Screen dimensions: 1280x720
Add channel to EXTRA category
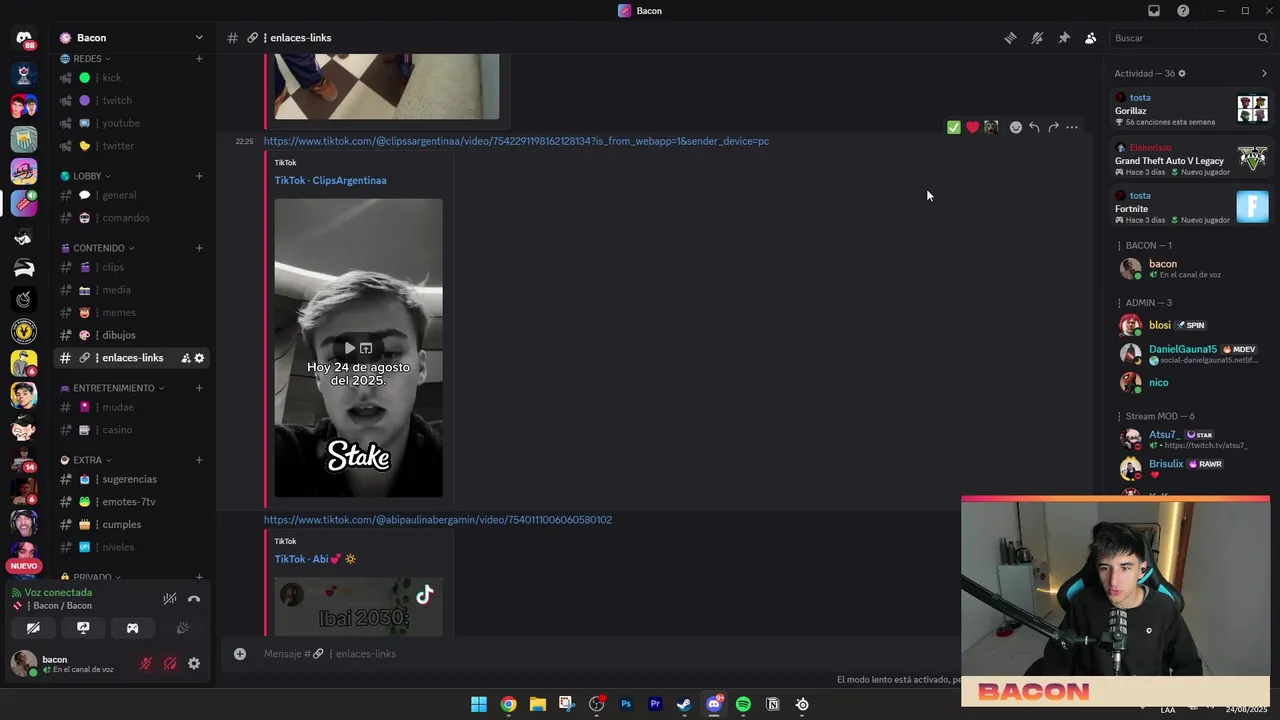[199, 460]
